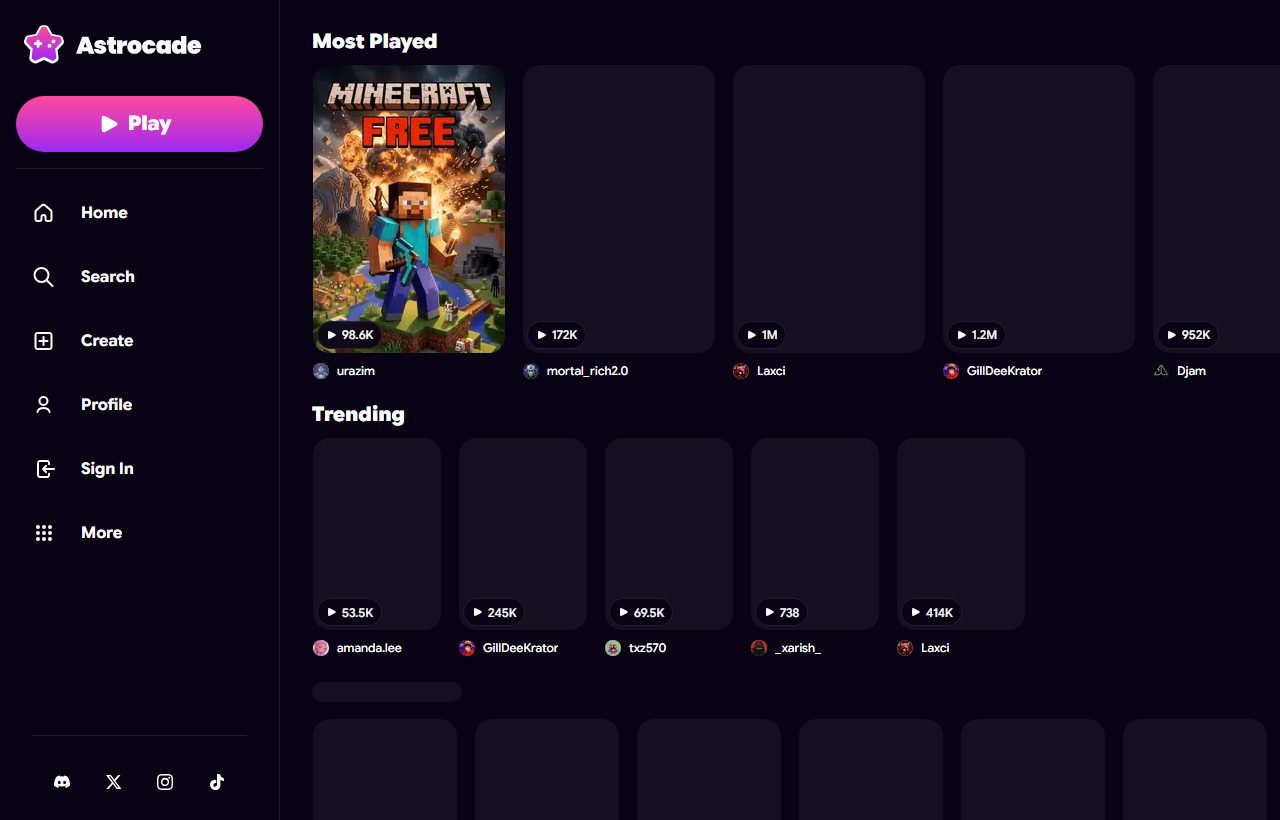Image resolution: width=1280 pixels, height=820 pixels.
Task: Click Laxci's avatar under Most Played
Action: (741, 371)
